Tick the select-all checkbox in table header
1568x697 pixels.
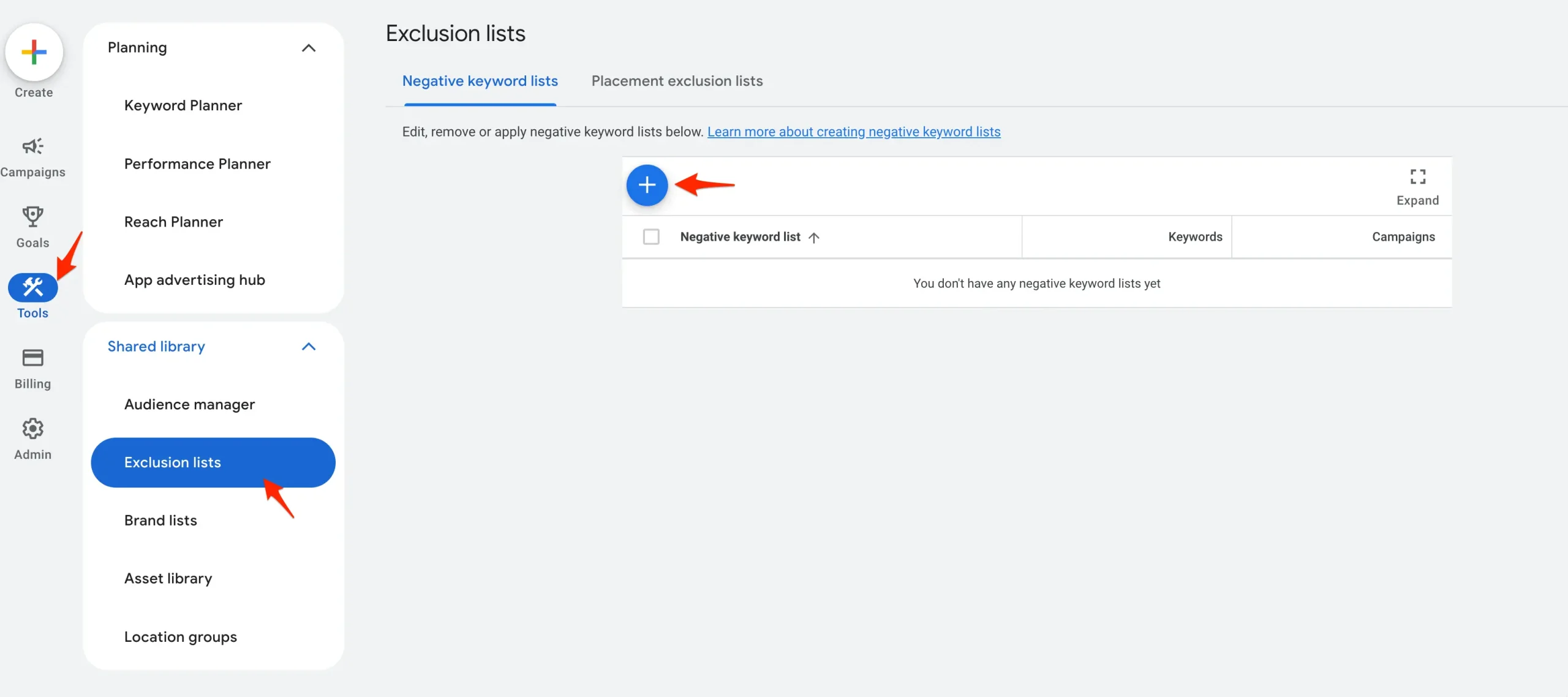pyautogui.click(x=651, y=236)
